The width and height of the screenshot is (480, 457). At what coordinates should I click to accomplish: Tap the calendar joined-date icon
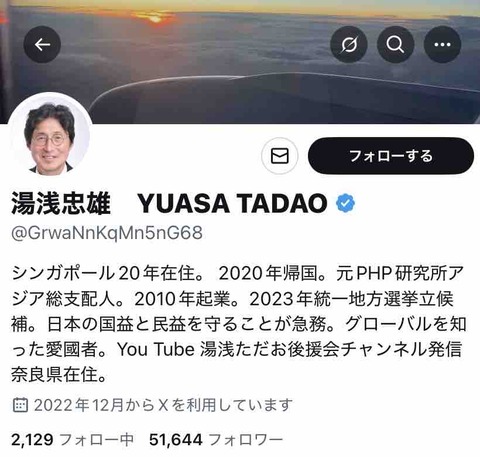point(20,405)
